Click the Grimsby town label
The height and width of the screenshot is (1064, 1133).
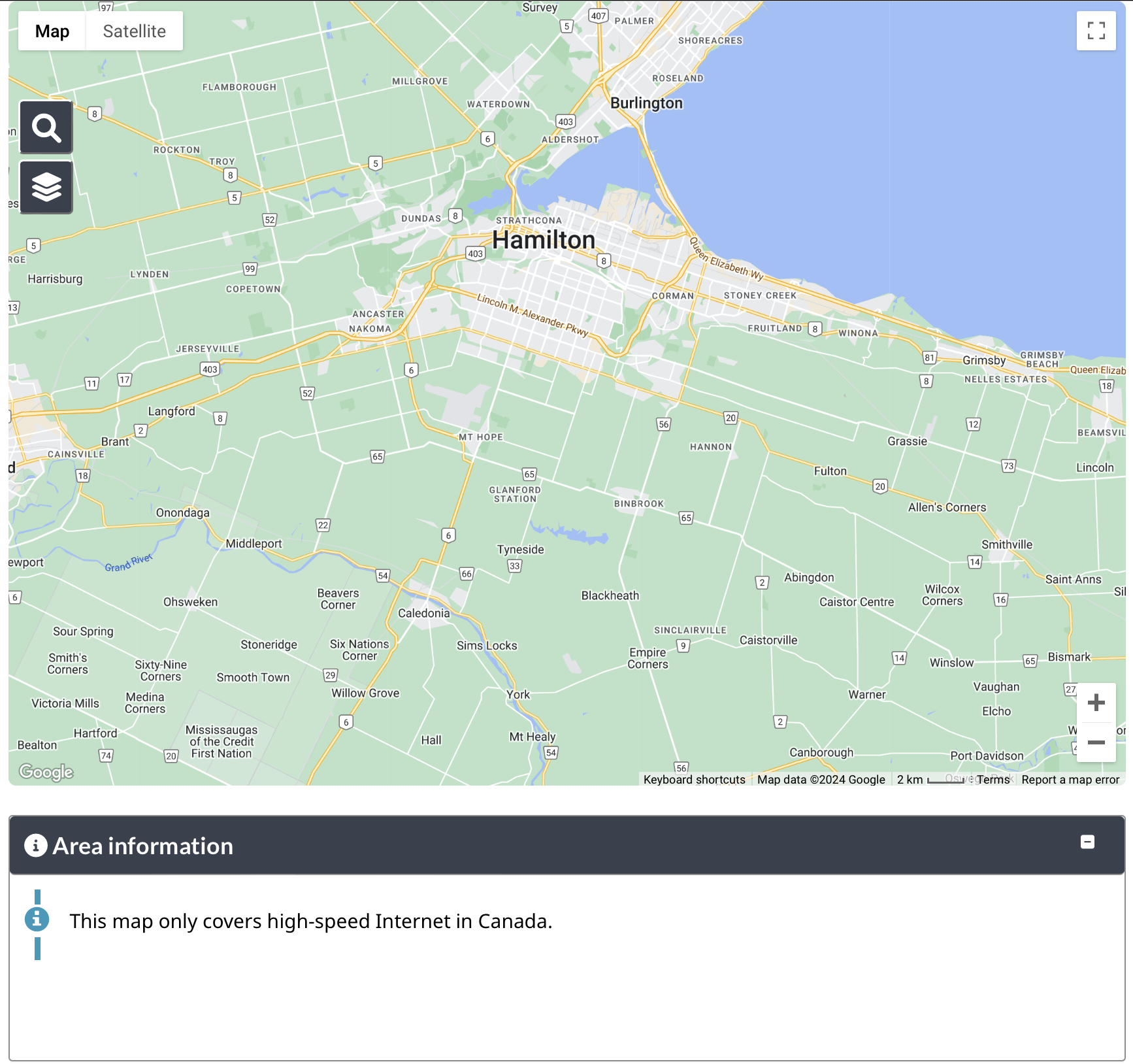[x=983, y=360]
